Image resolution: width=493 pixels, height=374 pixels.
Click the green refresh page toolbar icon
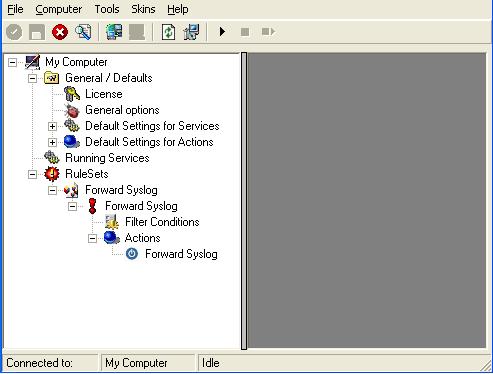point(168,32)
